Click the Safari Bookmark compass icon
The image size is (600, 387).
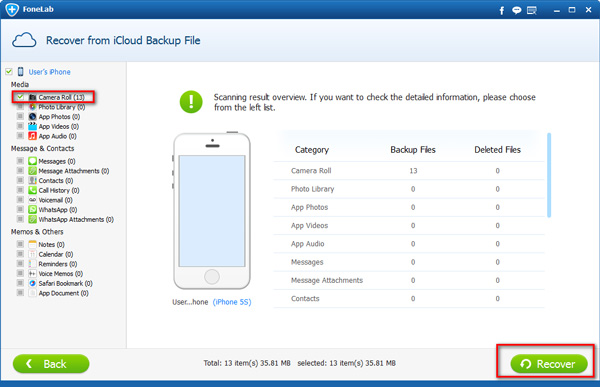pos(33,283)
